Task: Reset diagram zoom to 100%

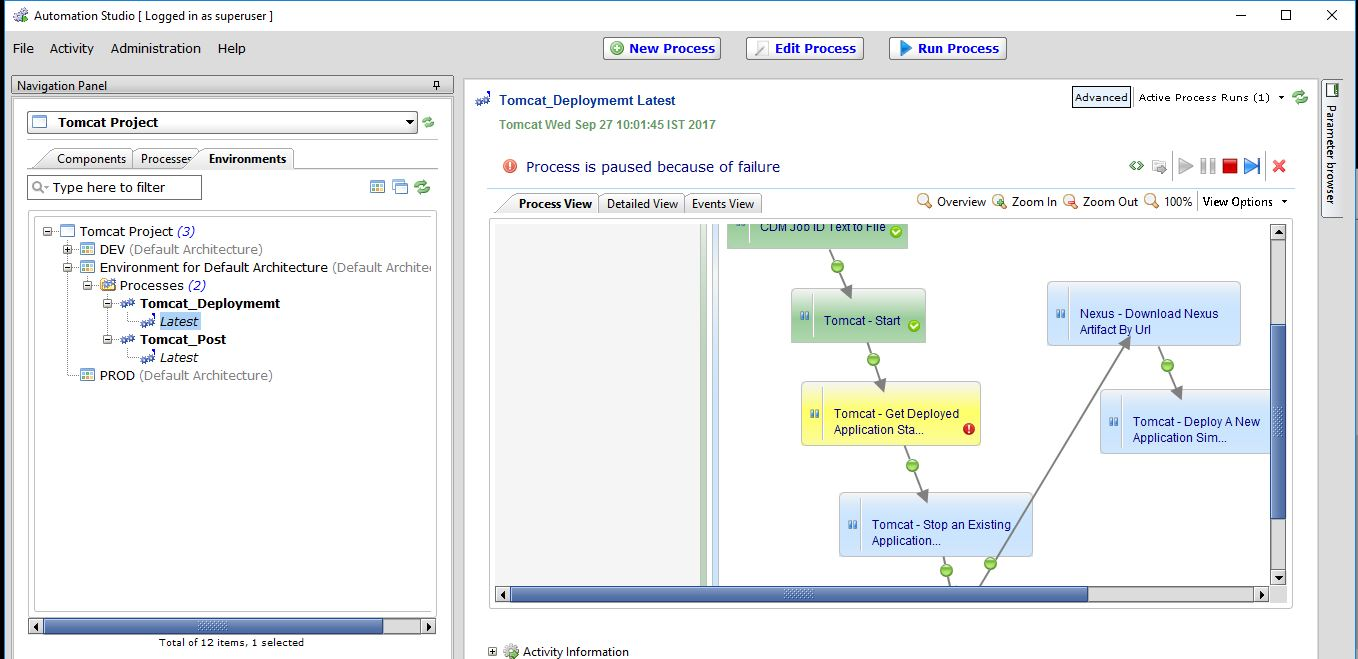Action: click(1168, 201)
